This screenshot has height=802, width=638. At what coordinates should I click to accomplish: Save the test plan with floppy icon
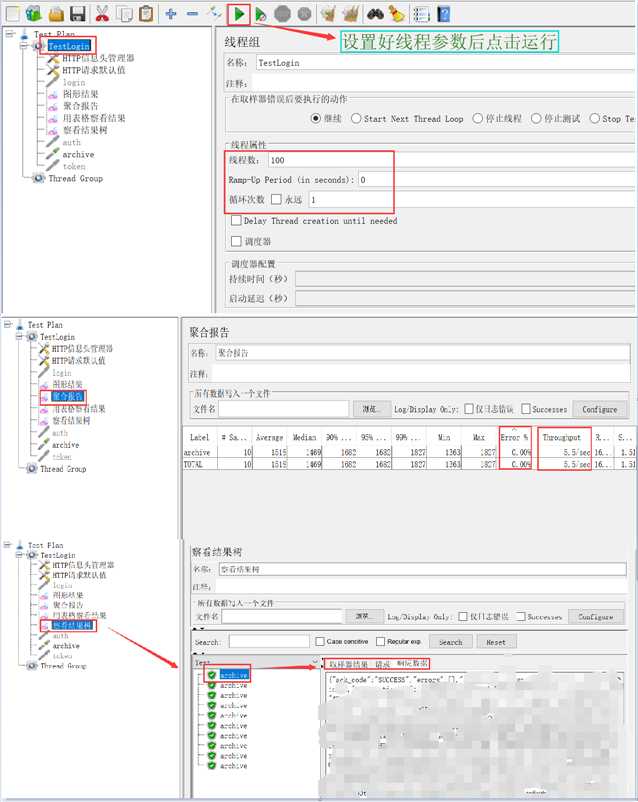pyautogui.click(x=78, y=14)
